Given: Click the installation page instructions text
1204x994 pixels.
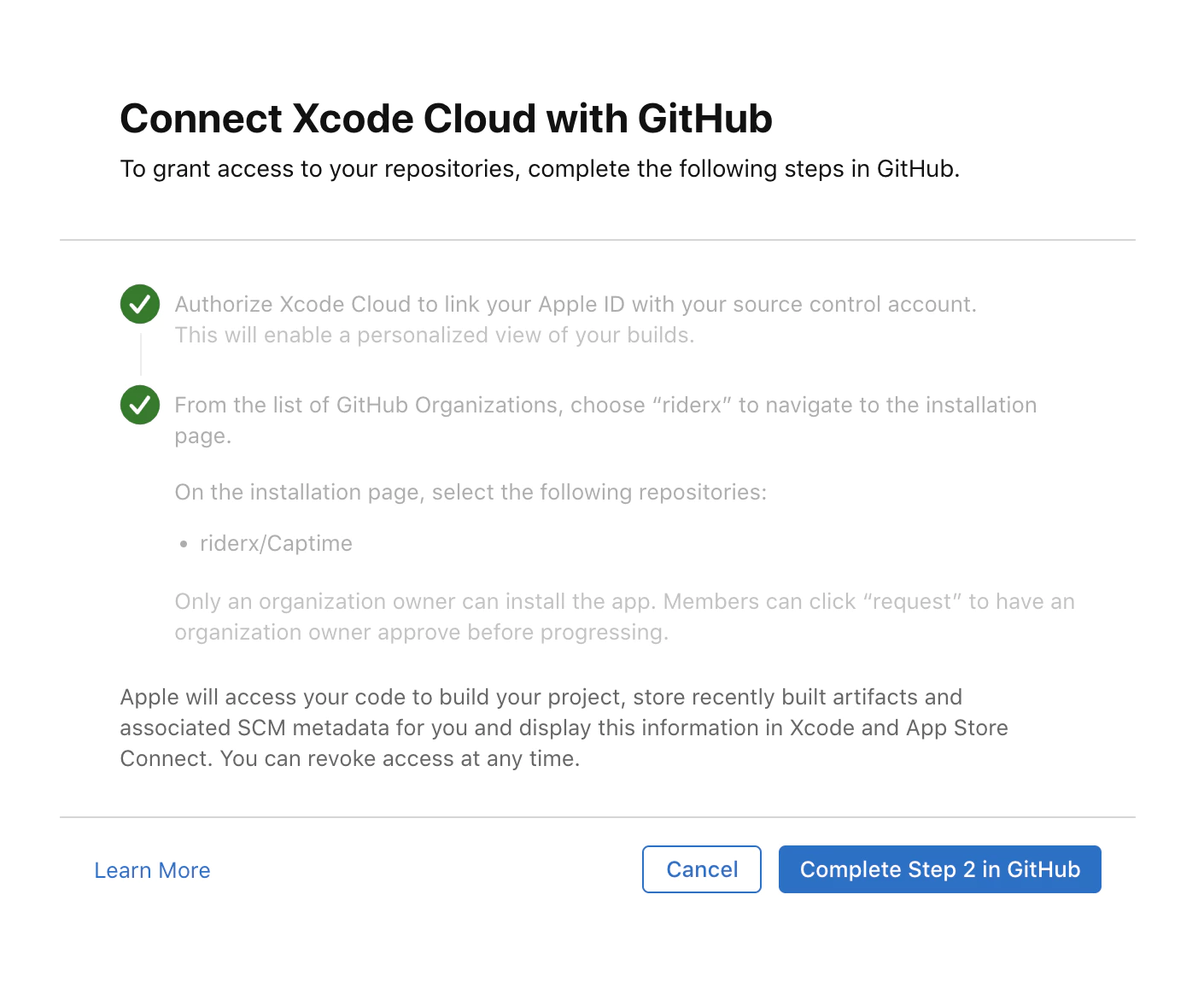Looking at the screenshot, I should (470, 492).
